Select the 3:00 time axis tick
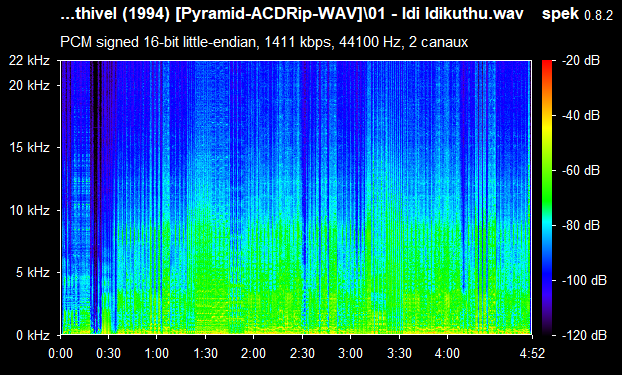Viewport: 622px width, 375px height. coord(350,353)
